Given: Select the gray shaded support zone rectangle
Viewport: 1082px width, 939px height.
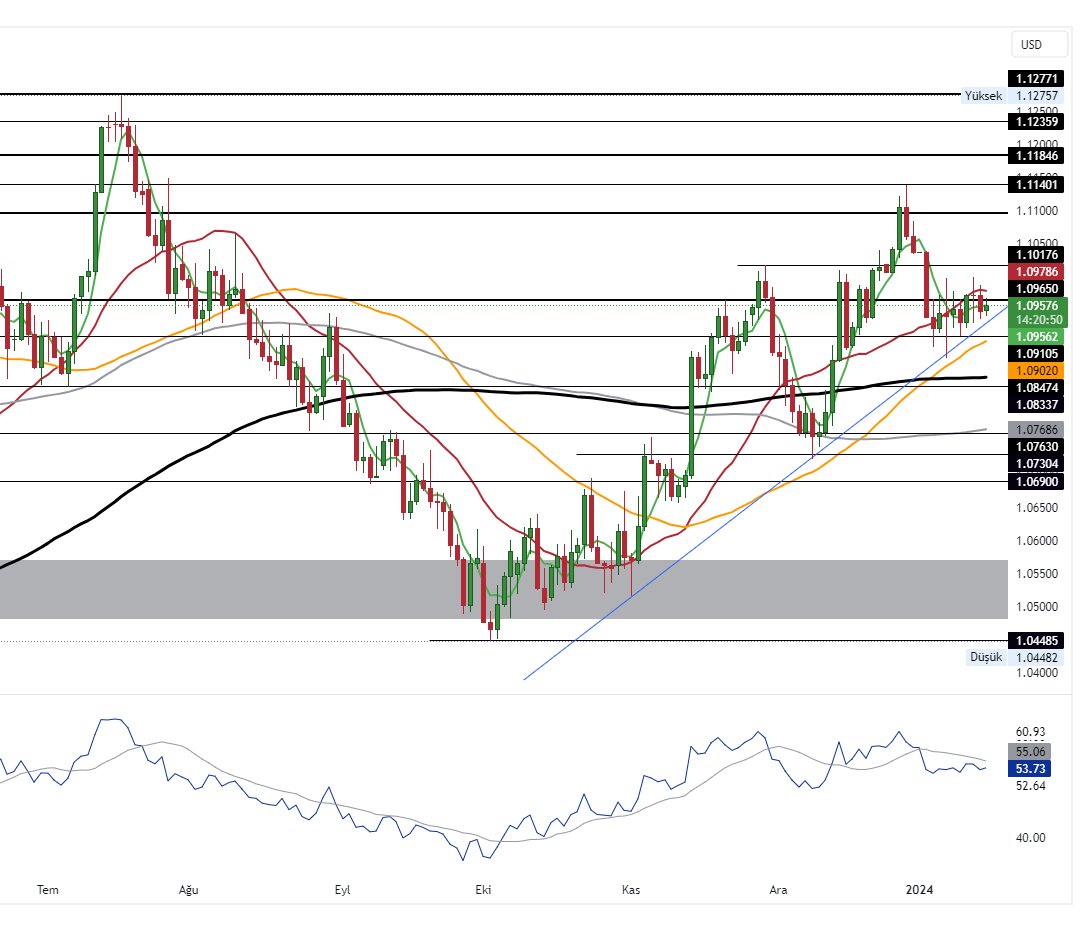Looking at the screenshot, I should (500, 589).
